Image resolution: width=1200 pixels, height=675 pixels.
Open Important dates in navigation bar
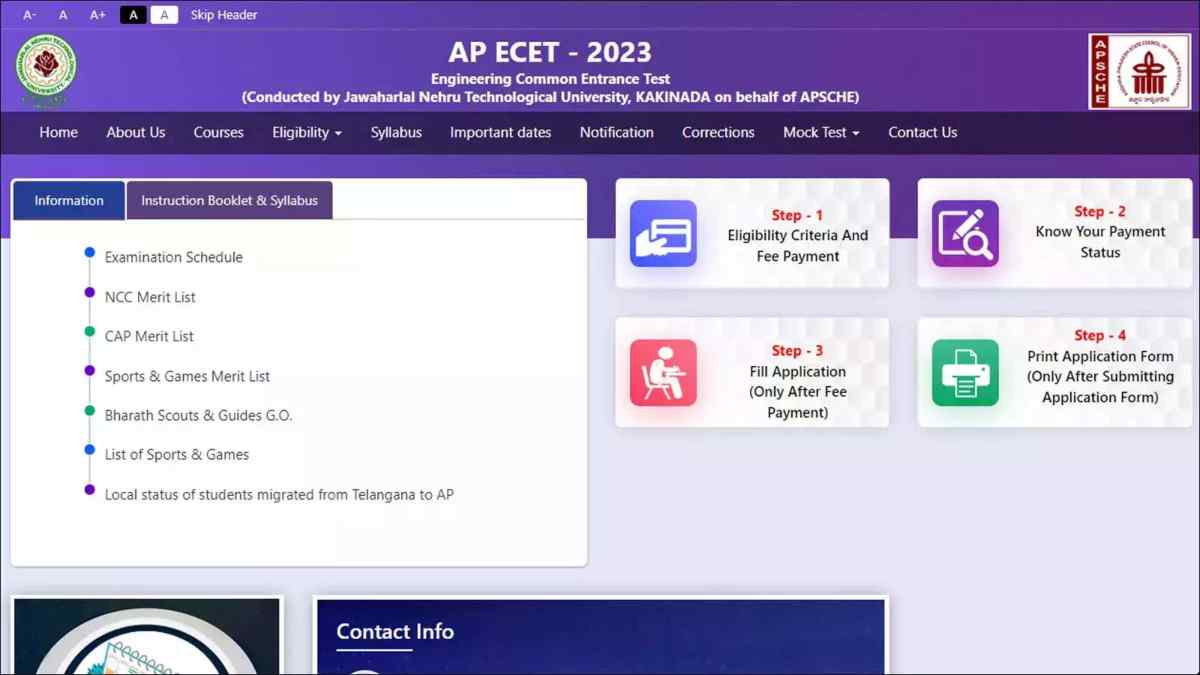tap(500, 132)
